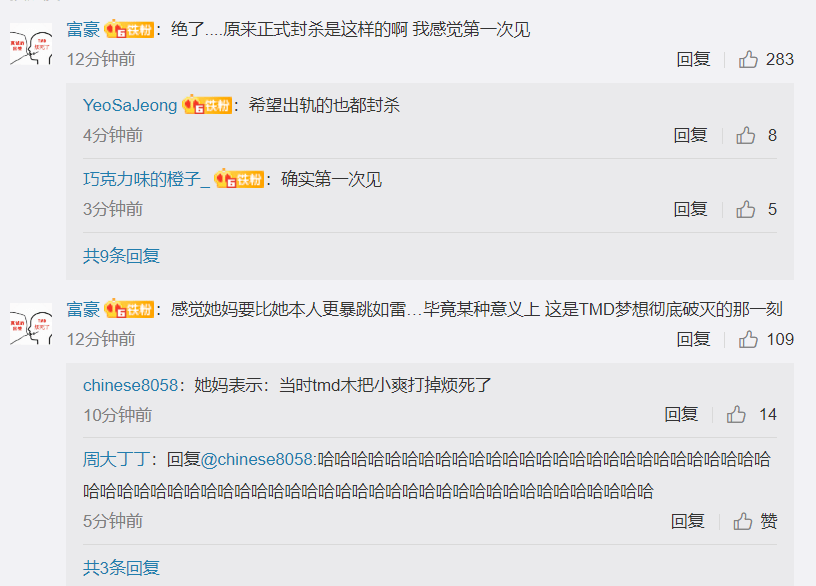Like the comment with 283 likes
816x586 pixels.
[x=748, y=59]
